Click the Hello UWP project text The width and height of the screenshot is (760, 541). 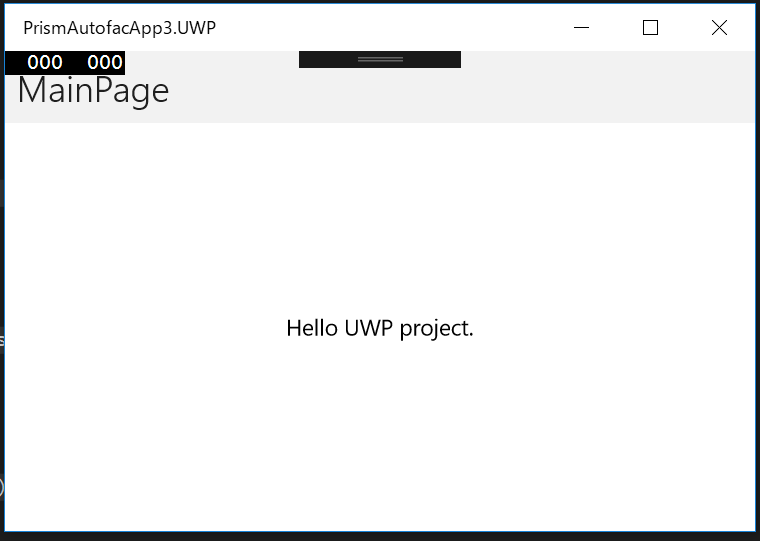coord(380,328)
